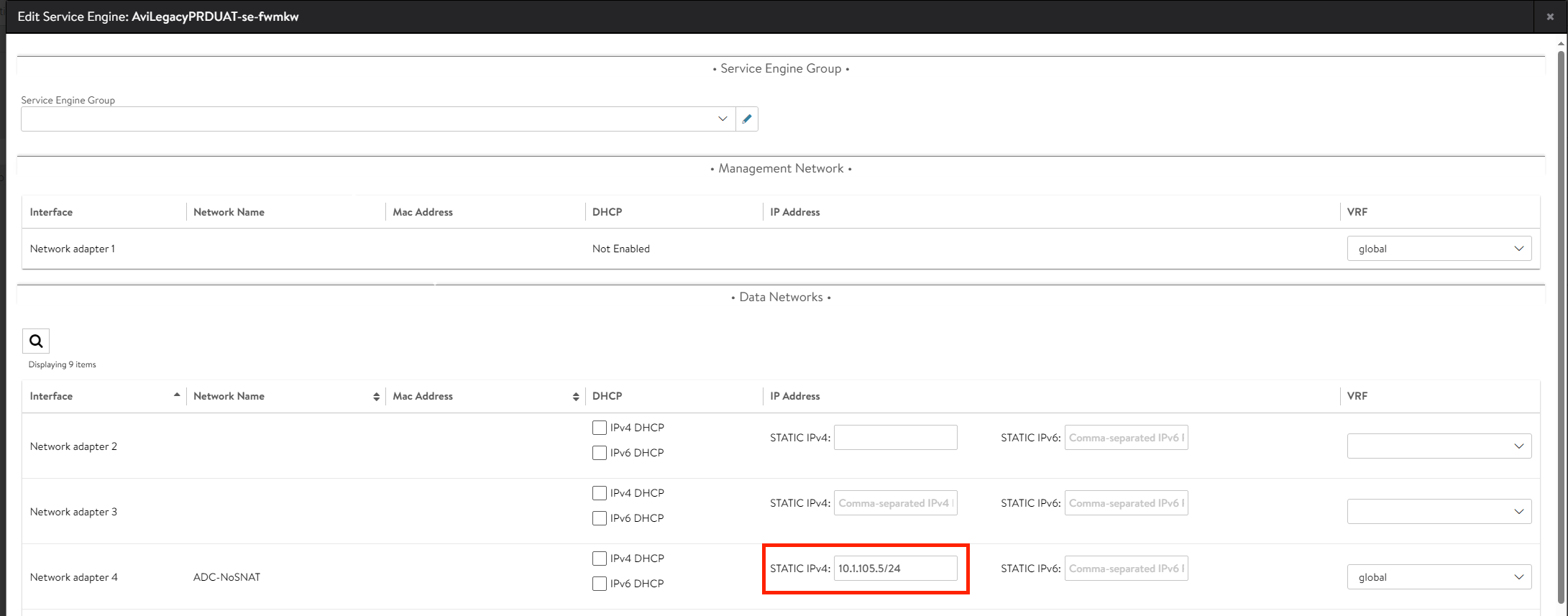This screenshot has width=1568, height=616.
Task: Enable IPv4 DHCP for Network adapter 3
Action: coord(600,493)
